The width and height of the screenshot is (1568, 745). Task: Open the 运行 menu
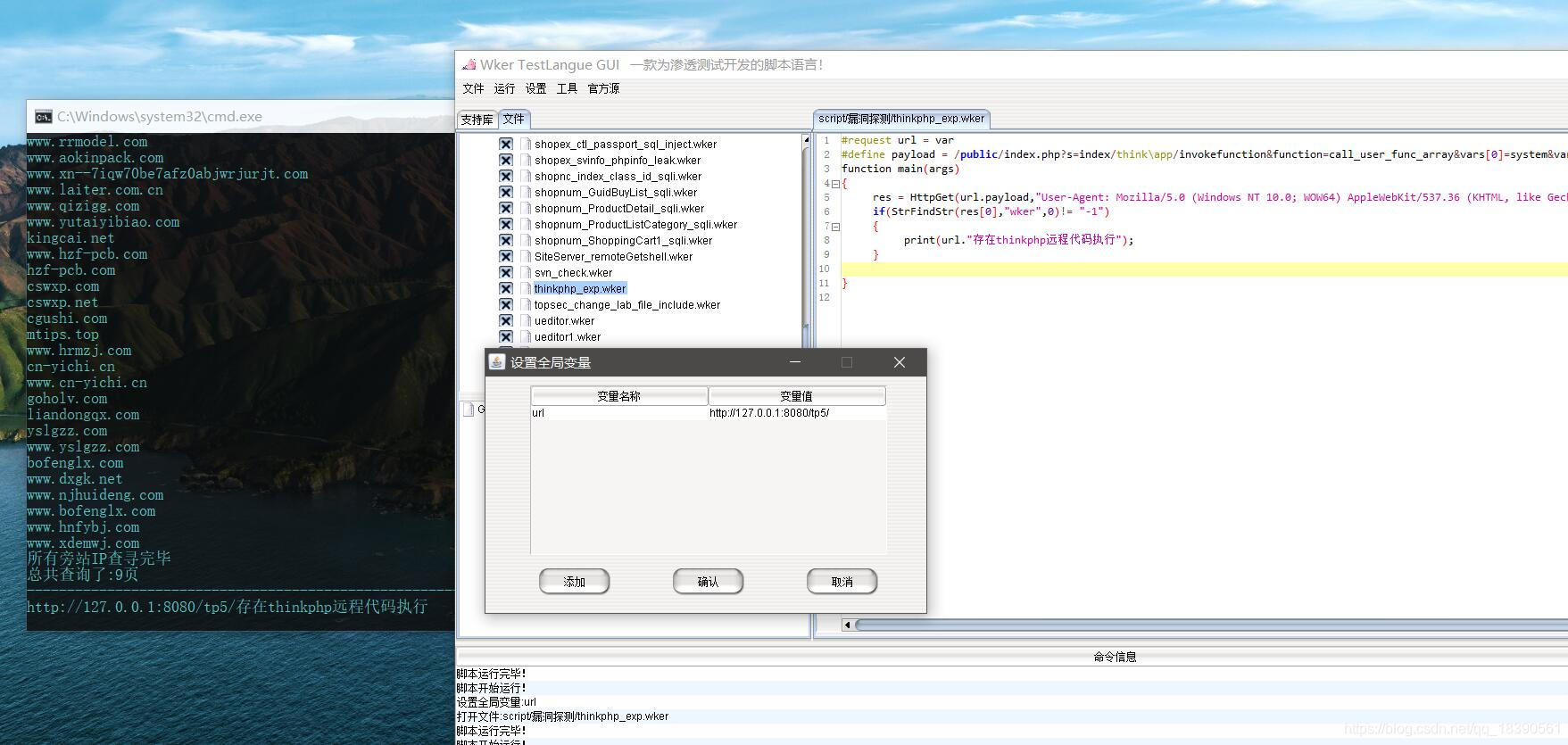coord(504,88)
